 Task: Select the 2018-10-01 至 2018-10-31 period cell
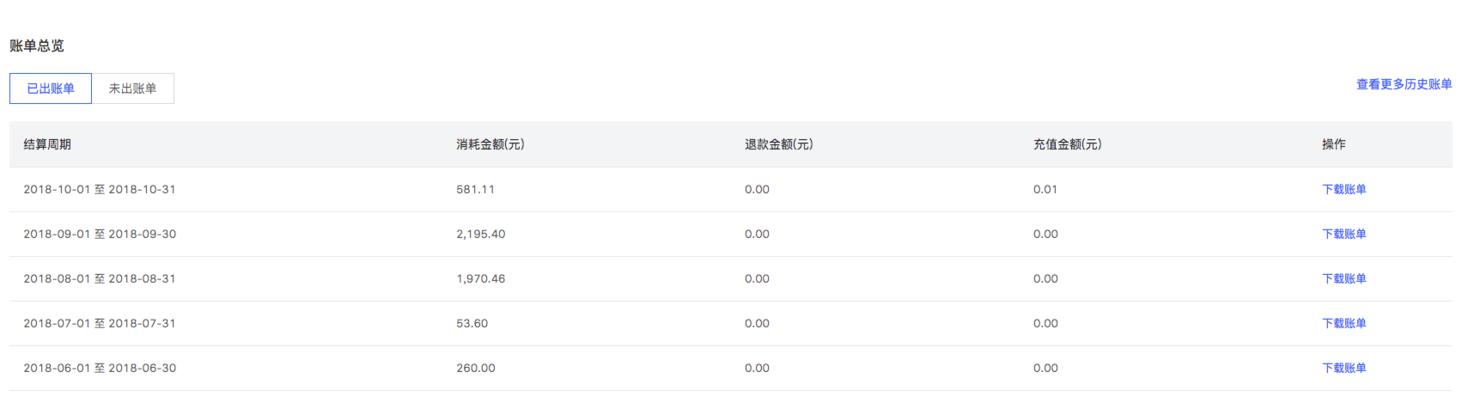(x=100, y=189)
